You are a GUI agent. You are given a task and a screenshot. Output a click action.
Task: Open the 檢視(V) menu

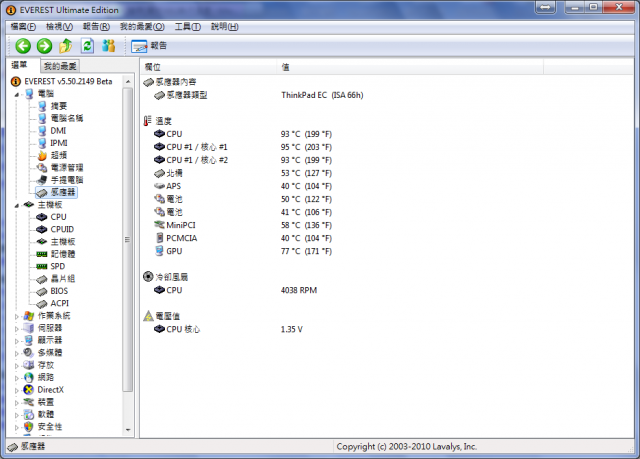click(x=59, y=27)
